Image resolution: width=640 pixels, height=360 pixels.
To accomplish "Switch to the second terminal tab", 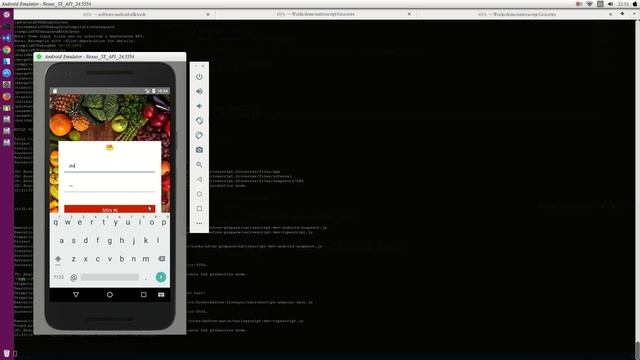I will click(x=316, y=14).
